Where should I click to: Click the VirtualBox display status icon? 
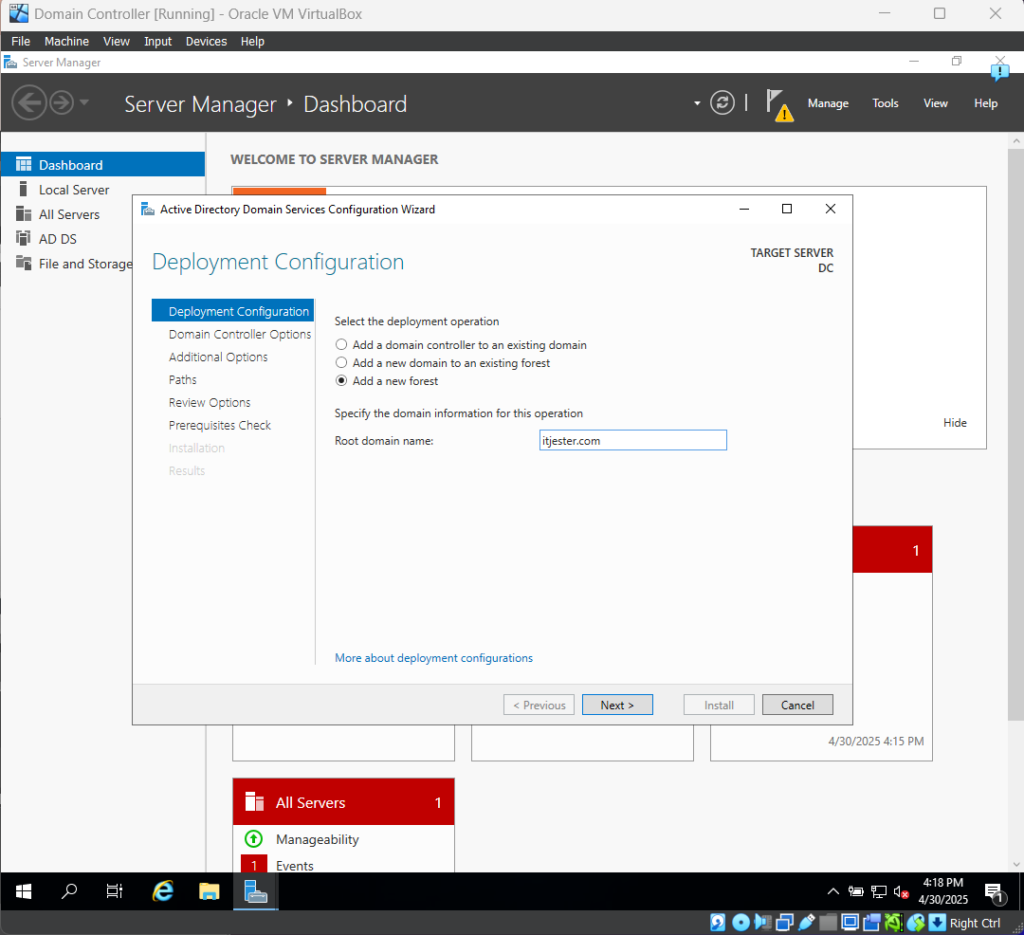point(850,922)
